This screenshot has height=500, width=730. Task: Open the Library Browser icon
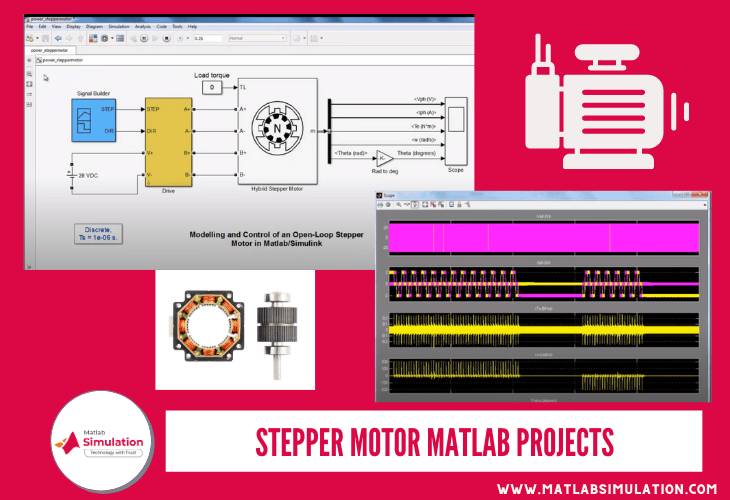tap(93, 38)
